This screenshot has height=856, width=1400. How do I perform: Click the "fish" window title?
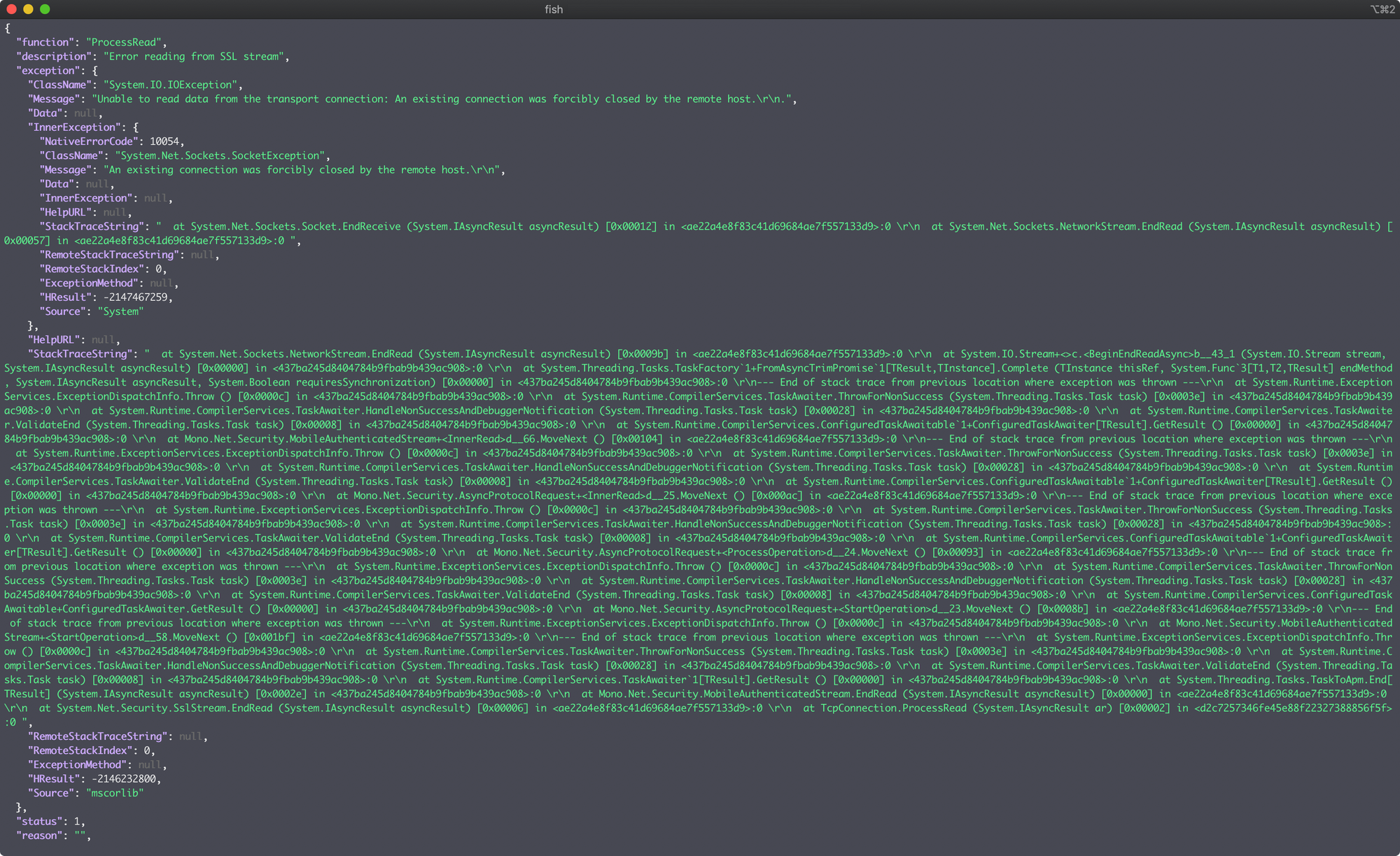[x=553, y=9]
